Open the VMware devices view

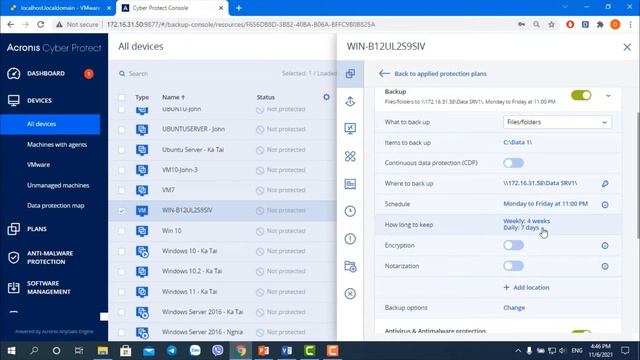pos(38,165)
